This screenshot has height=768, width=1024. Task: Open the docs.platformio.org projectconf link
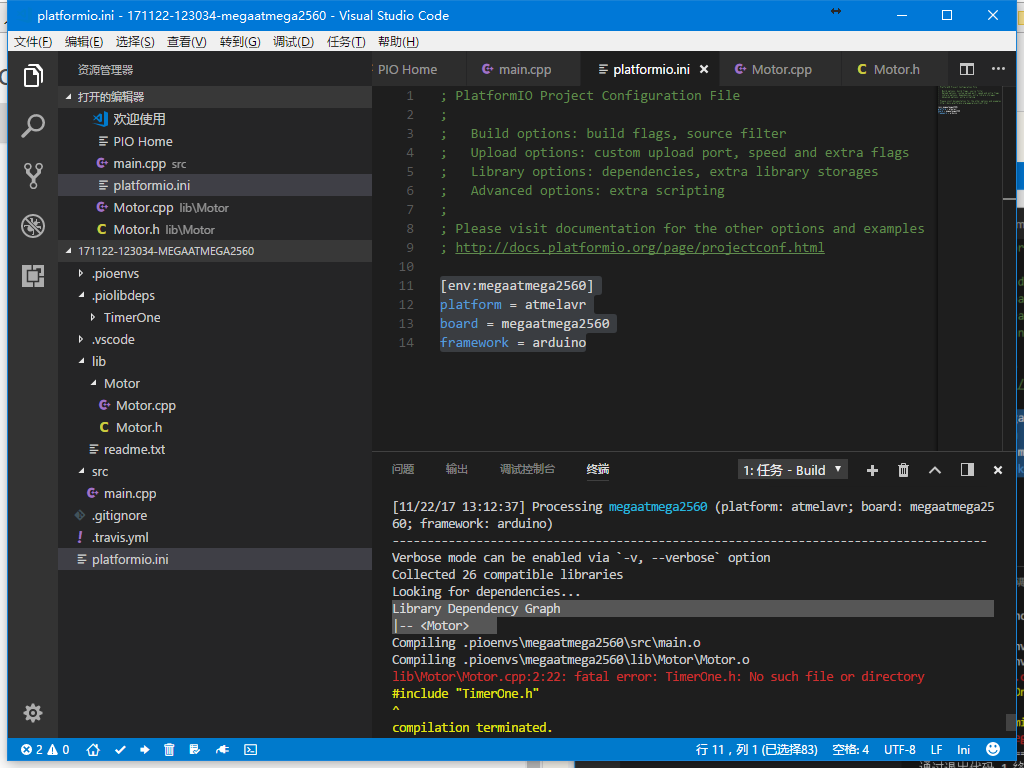pyautogui.click(x=640, y=248)
